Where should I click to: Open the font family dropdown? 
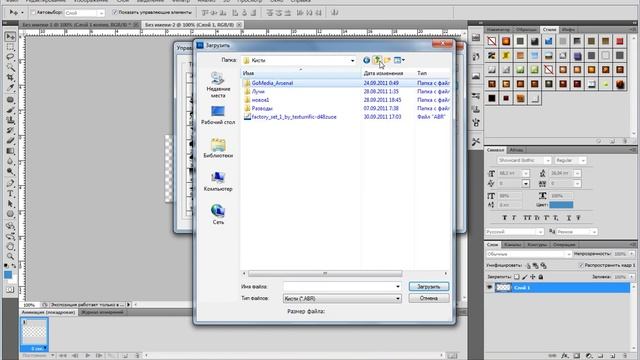tap(548, 160)
